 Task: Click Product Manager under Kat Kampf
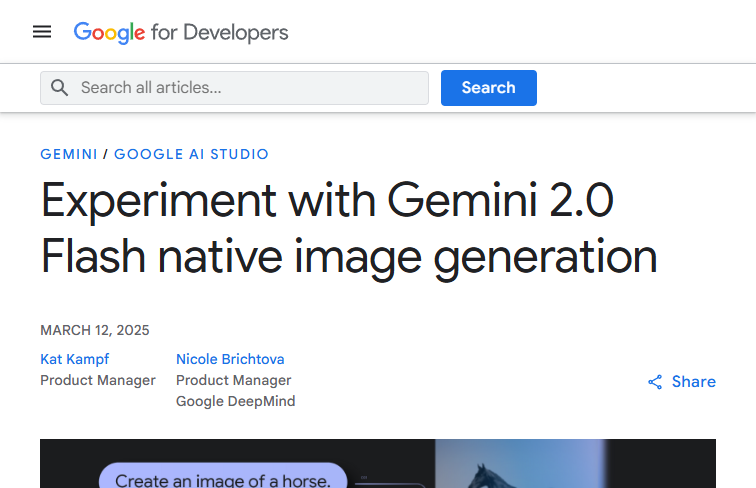pyautogui.click(x=98, y=380)
